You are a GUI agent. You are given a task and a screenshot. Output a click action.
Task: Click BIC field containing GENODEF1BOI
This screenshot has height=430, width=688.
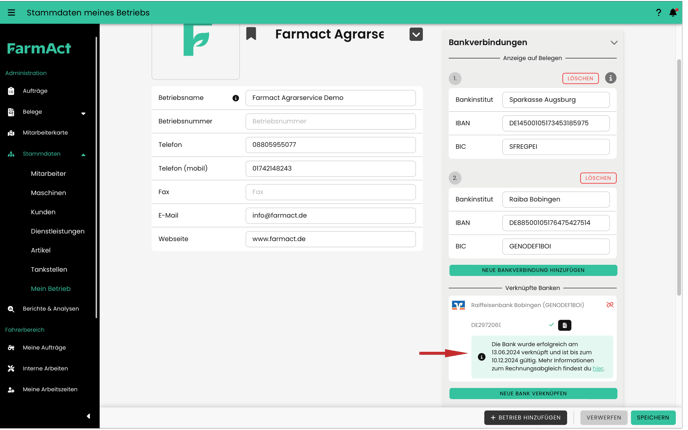(x=555, y=247)
